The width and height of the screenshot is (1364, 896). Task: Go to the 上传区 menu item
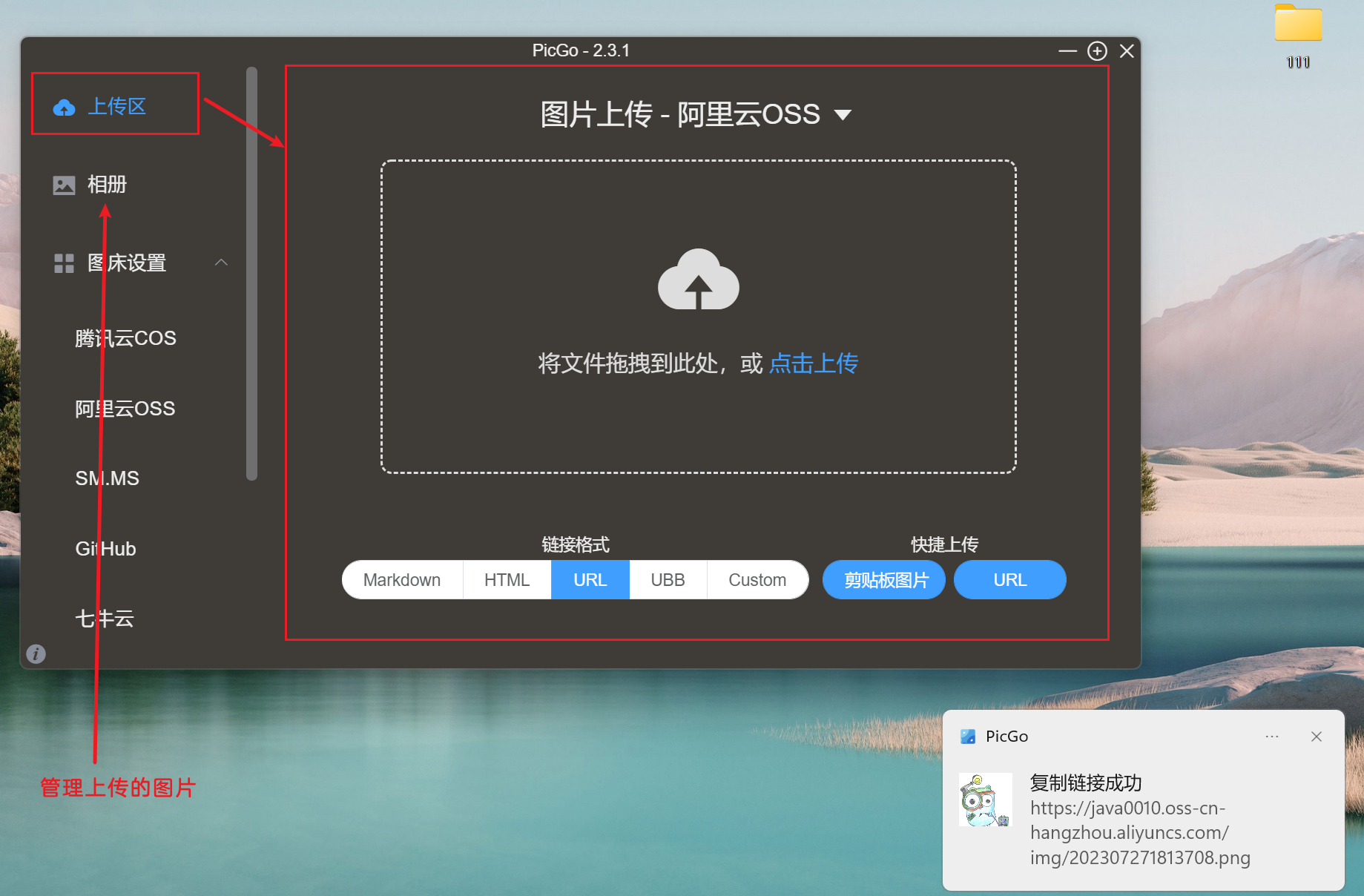coord(116,106)
